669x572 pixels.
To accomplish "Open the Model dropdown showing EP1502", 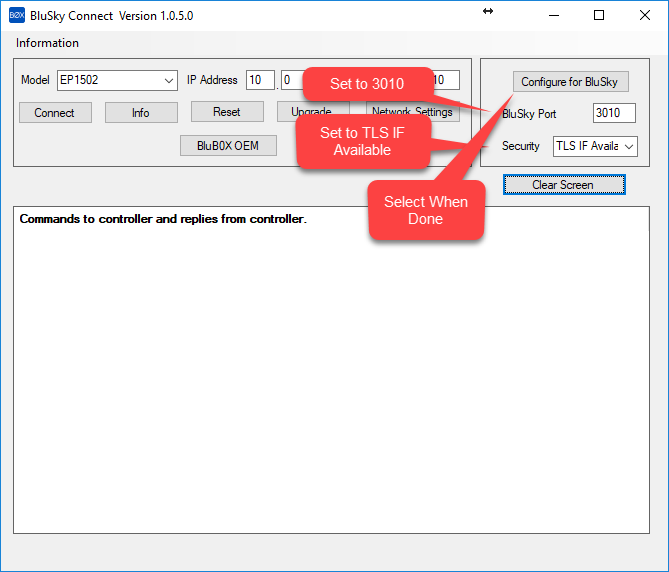I will 117,80.
